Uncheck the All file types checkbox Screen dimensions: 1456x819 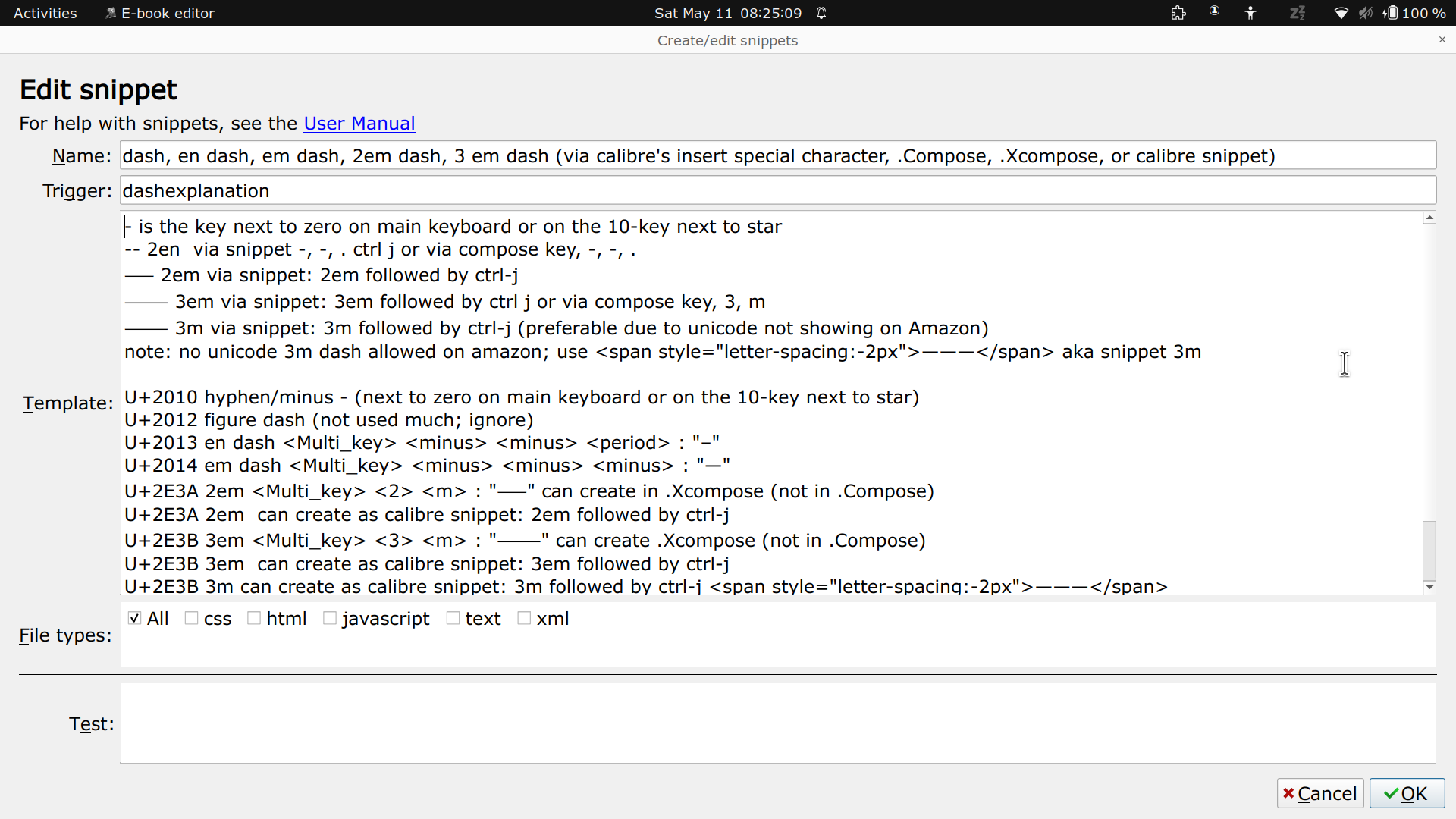point(135,618)
